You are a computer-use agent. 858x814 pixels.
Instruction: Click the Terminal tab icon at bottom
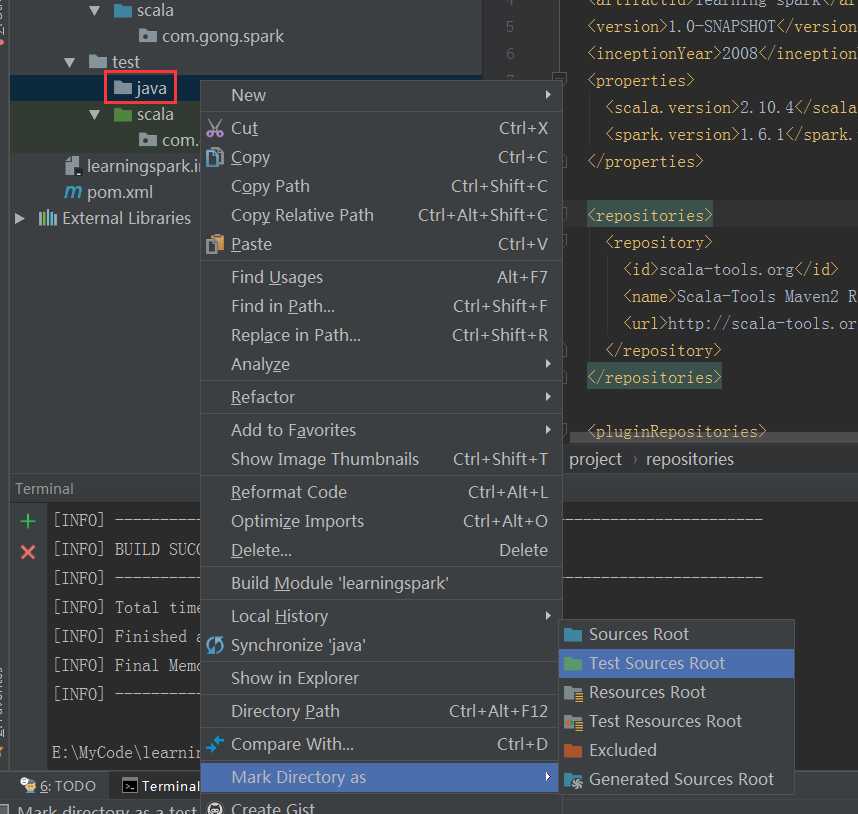point(130,786)
